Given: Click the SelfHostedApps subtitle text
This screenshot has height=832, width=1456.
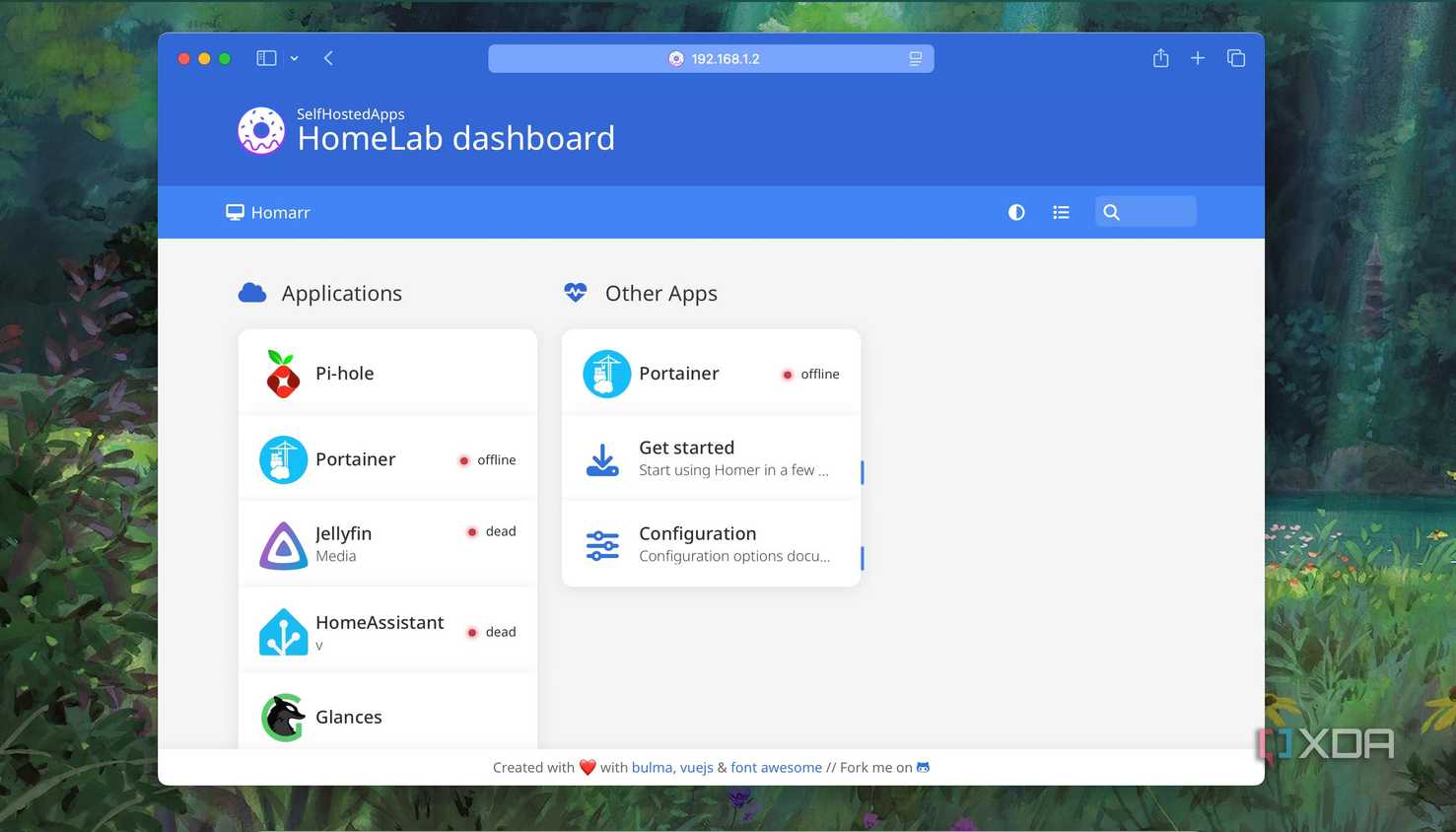Looking at the screenshot, I should (x=351, y=113).
